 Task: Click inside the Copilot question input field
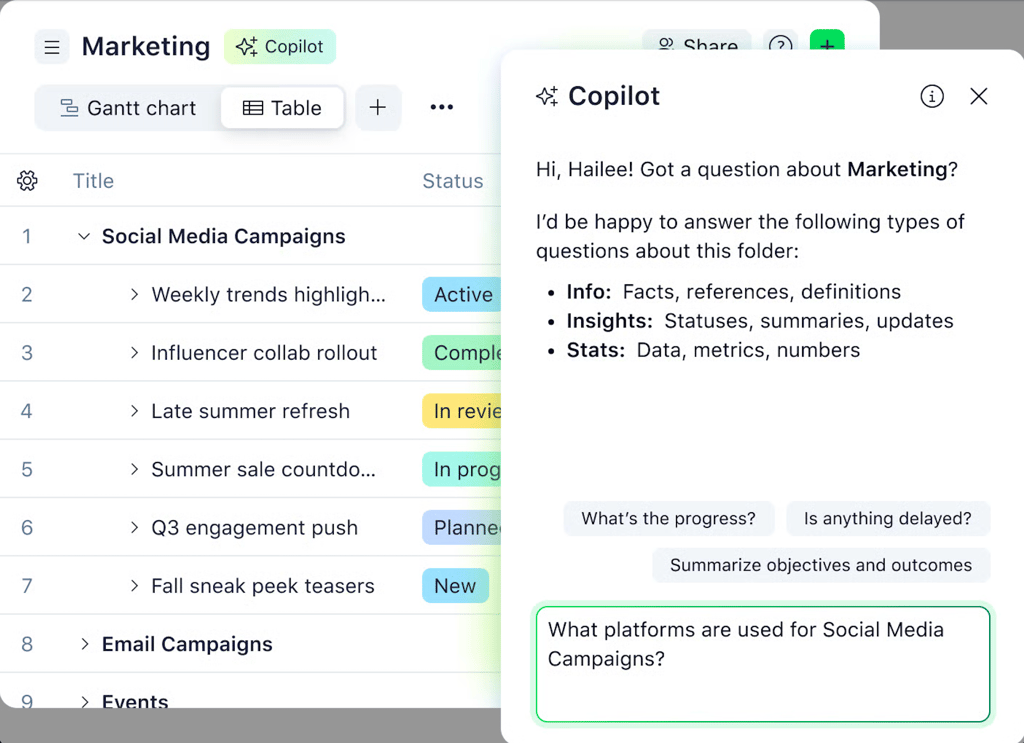pos(763,664)
